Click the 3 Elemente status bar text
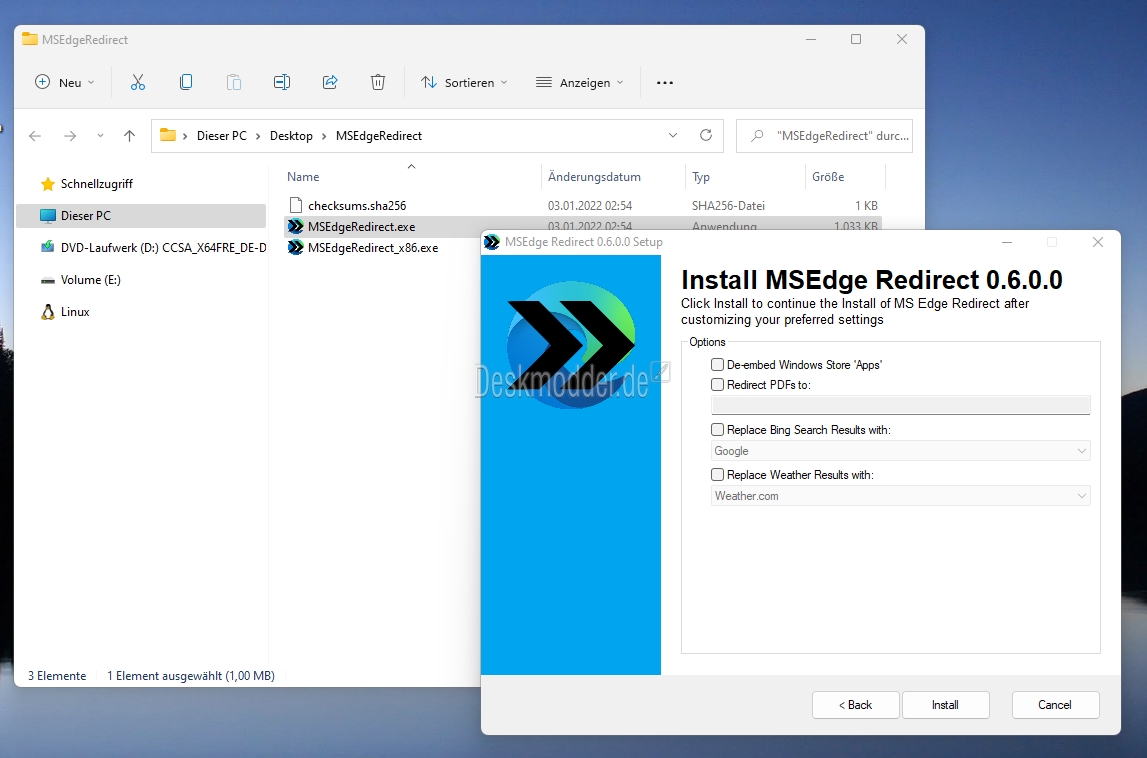The image size is (1147, 758). [x=57, y=676]
